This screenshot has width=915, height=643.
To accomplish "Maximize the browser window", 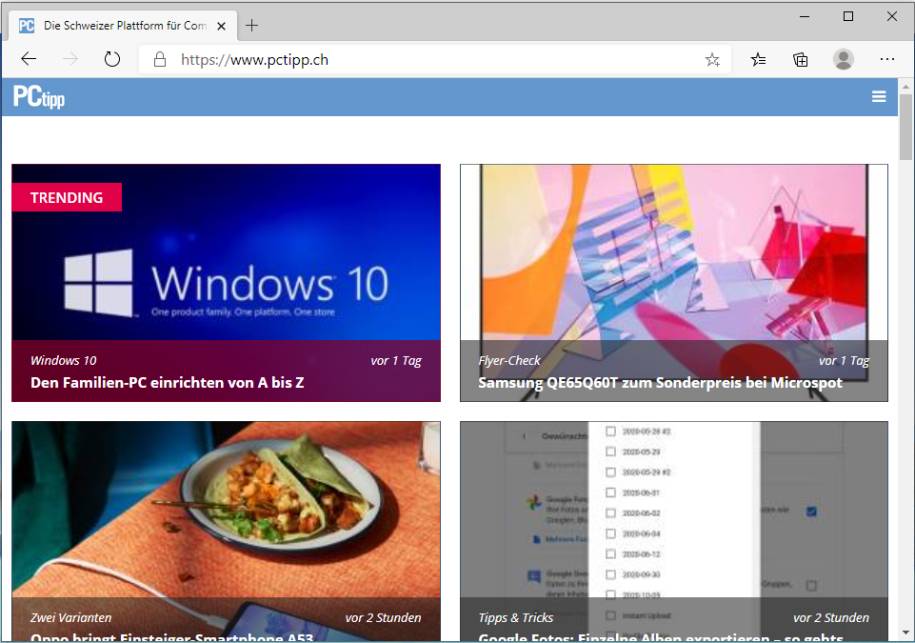I will tap(848, 16).
